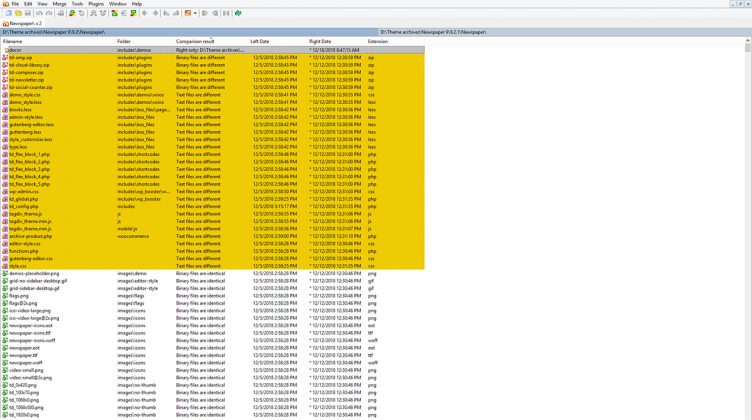Viewport: 752px width, 420px height.
Task: Click the flags.png file icon
Action: pyautogui.click(x=5, y=296)
